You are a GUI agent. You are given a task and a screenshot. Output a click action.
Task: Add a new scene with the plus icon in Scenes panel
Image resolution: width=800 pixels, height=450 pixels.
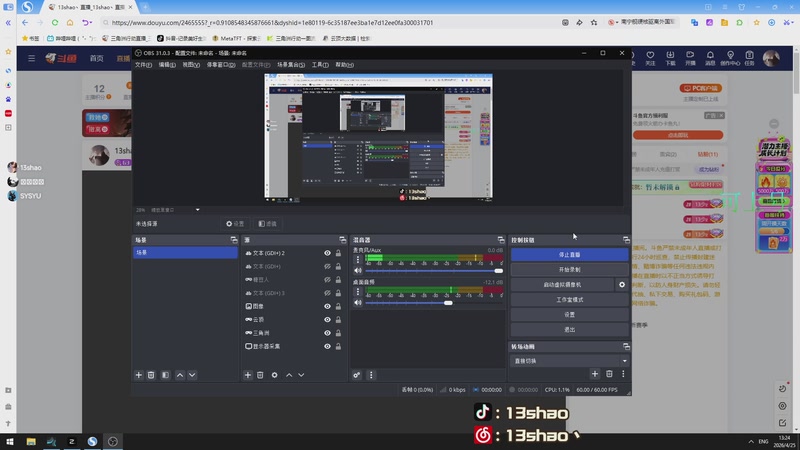139,375
